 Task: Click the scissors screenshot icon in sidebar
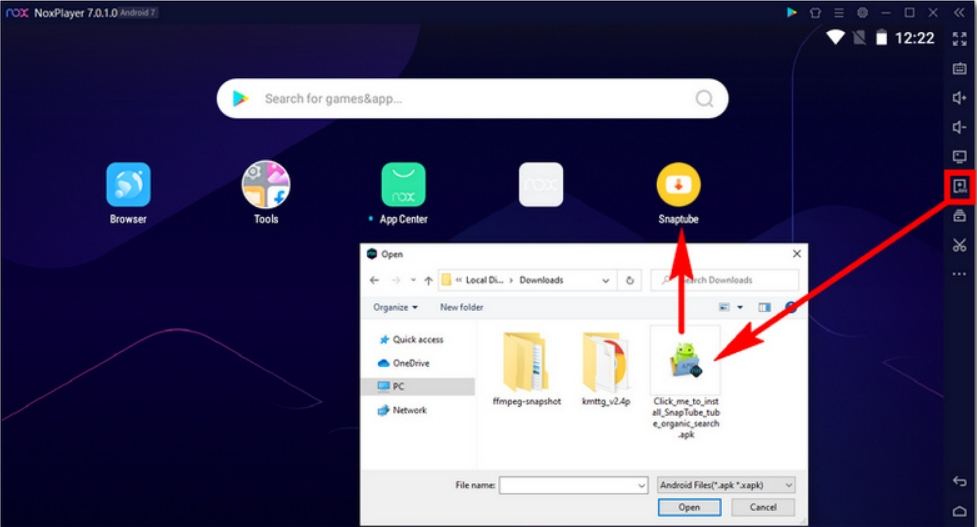point(960,245)
